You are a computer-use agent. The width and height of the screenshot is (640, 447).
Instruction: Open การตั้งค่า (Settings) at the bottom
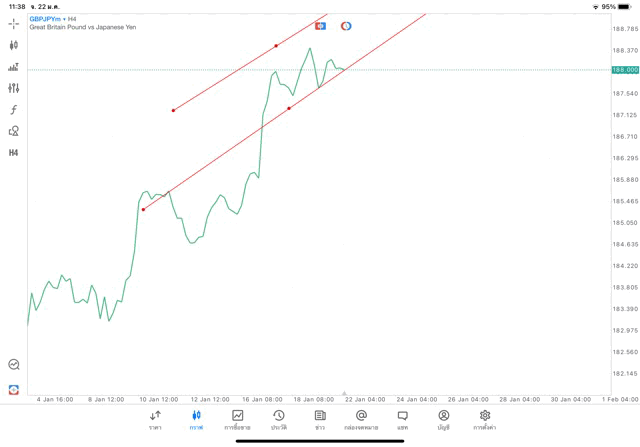485,420
